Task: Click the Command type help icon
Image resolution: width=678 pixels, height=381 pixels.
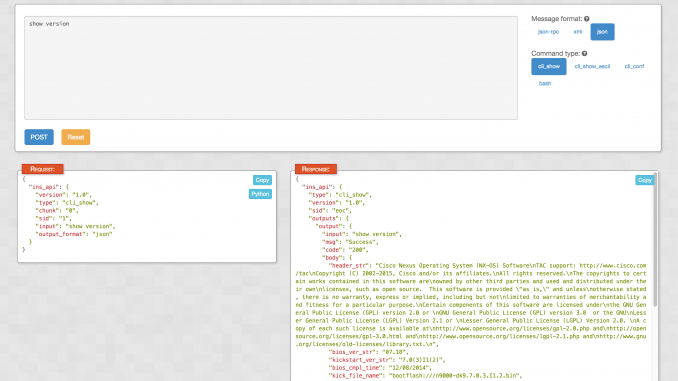Action: pos(585,53)
